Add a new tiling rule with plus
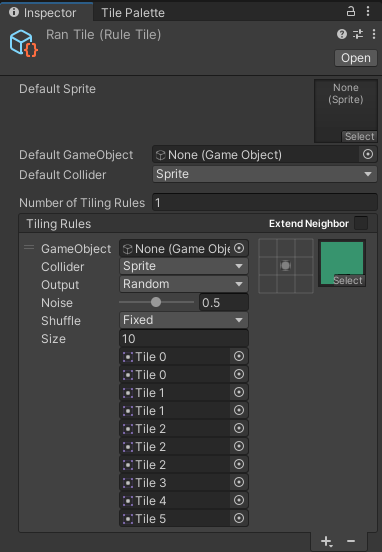This screenshot has height=552, width=382. 326,541
